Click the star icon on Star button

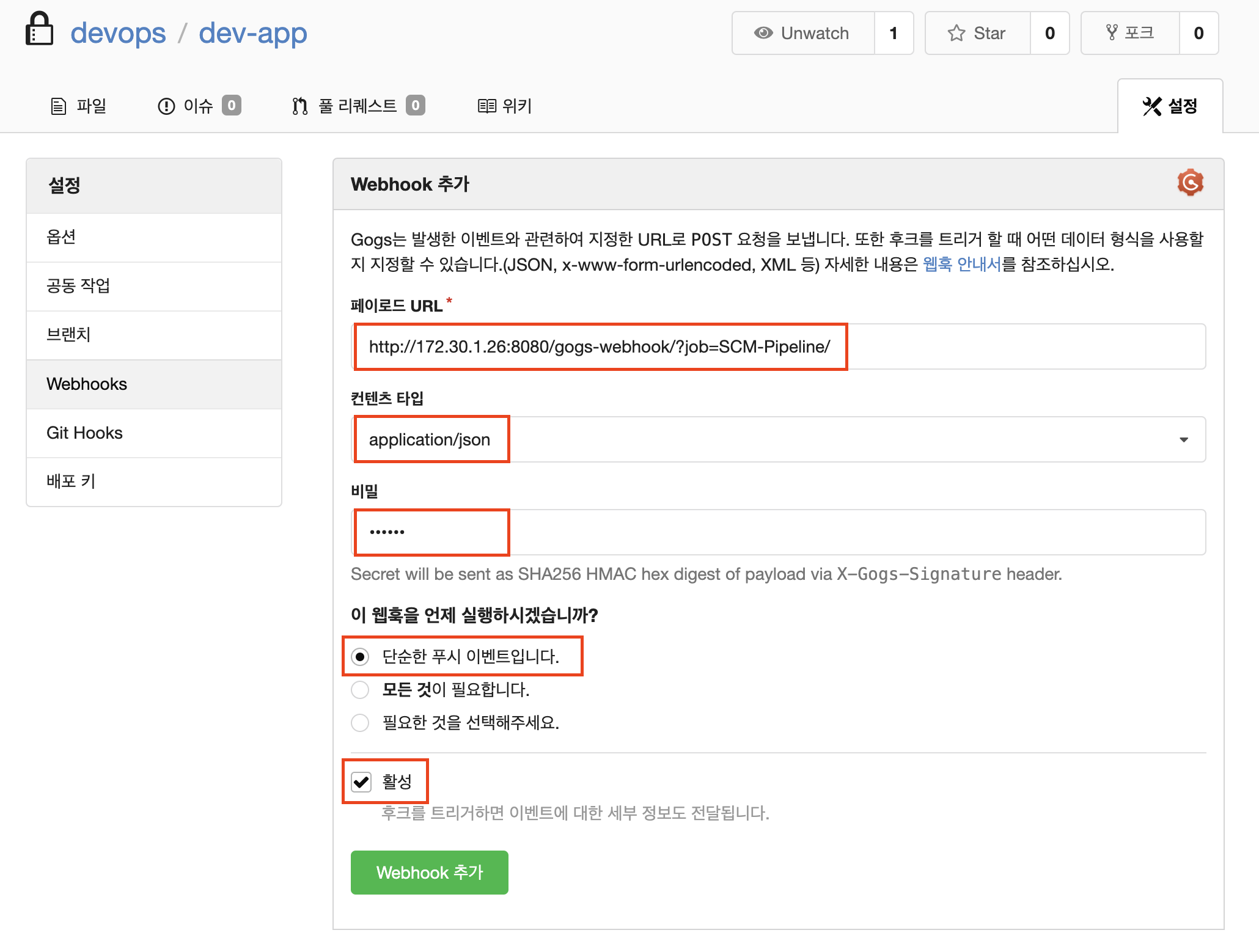pyautogui.click(x=956, y=33)
